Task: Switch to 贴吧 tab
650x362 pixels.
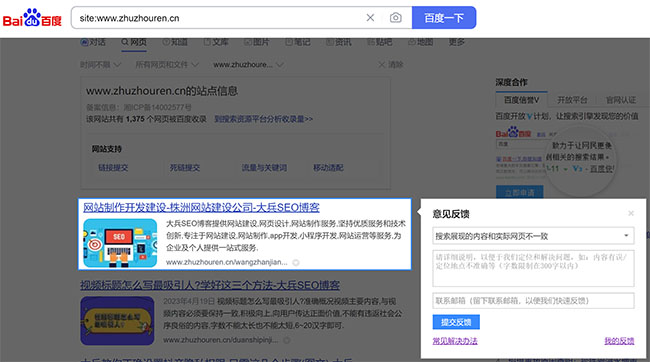Action: [x=380, y=42]
